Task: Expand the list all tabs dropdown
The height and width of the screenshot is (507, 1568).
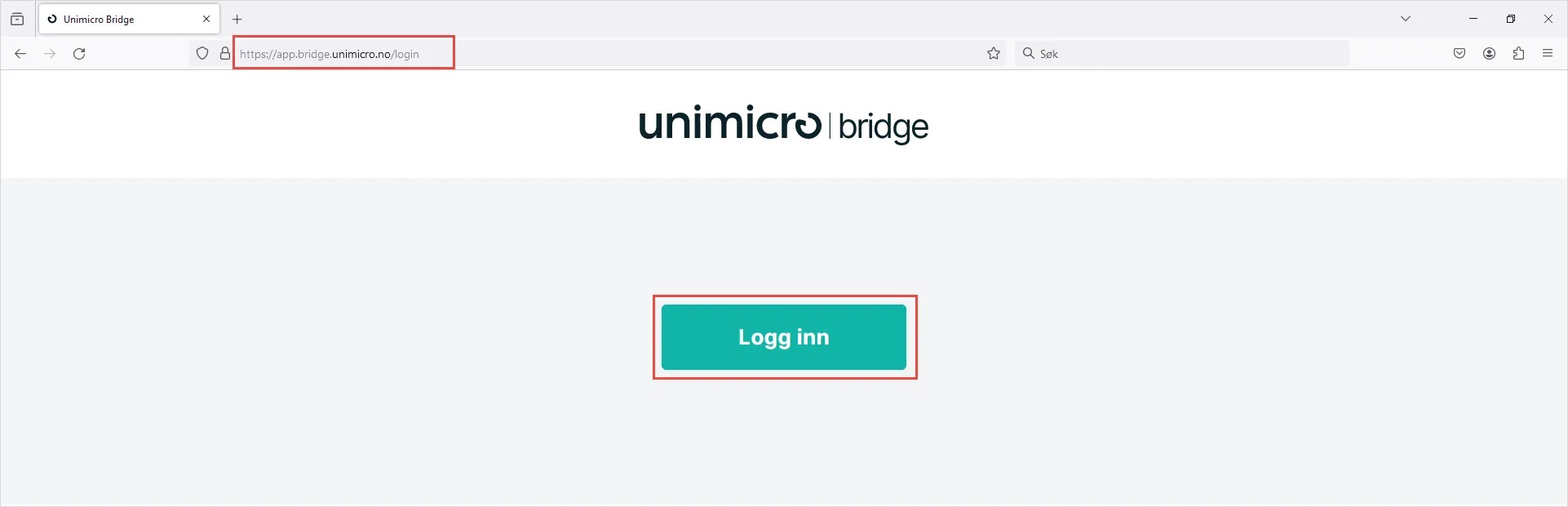Action: pos(1406,19)
